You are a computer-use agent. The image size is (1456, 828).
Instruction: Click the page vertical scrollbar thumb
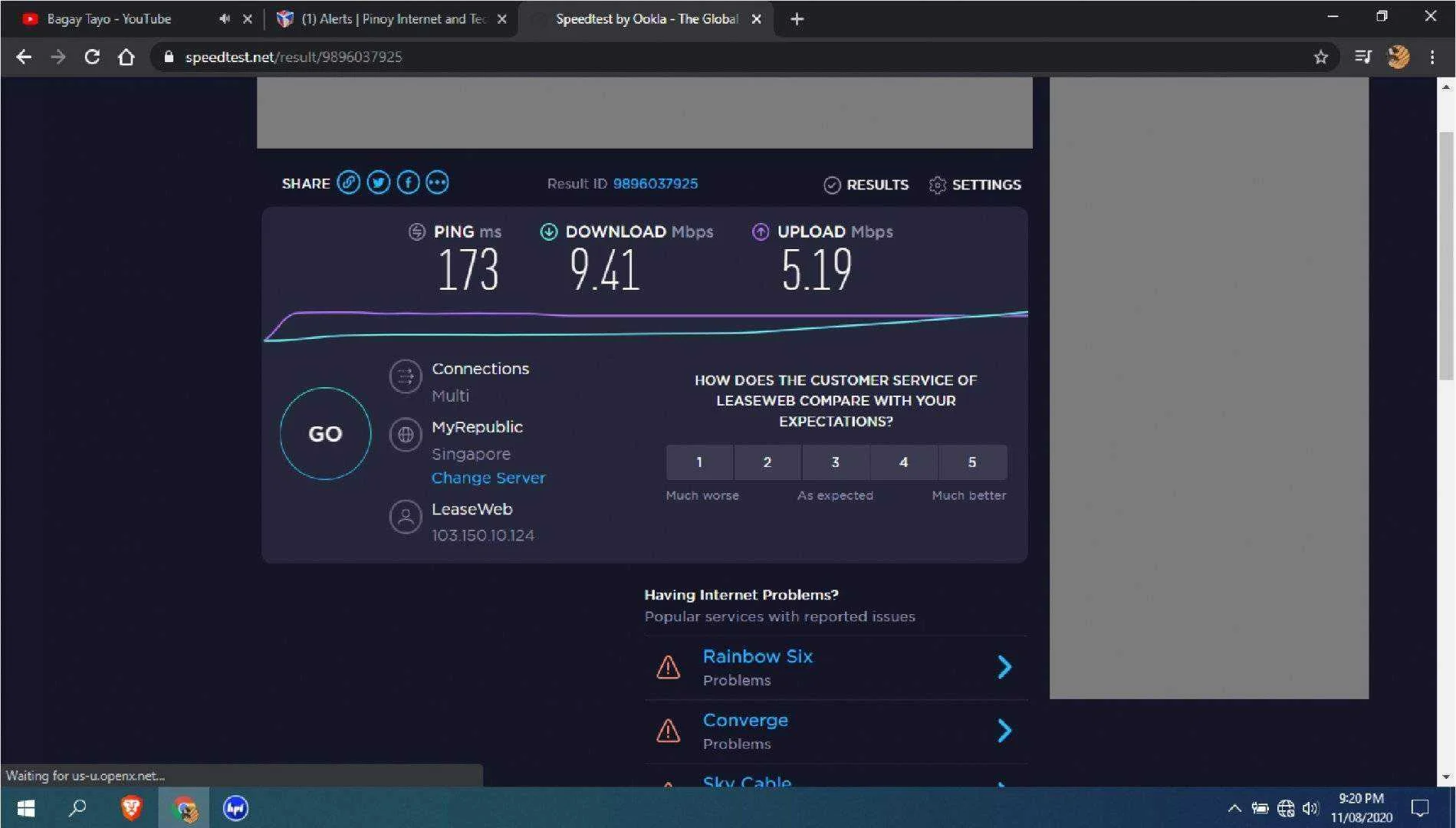[1446, 256]
